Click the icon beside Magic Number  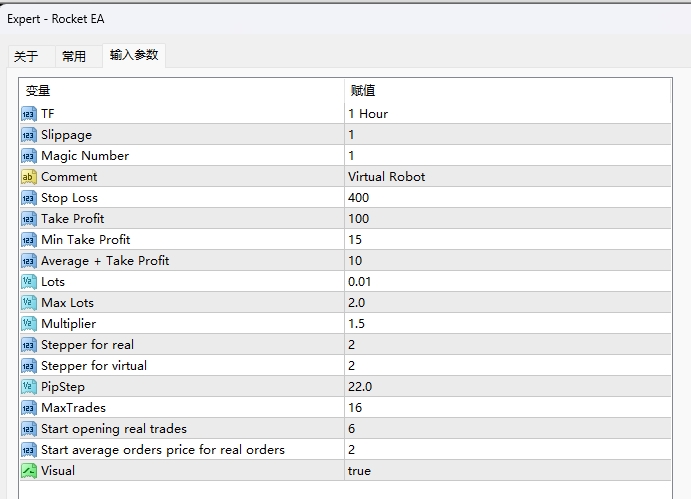(28, 156)
